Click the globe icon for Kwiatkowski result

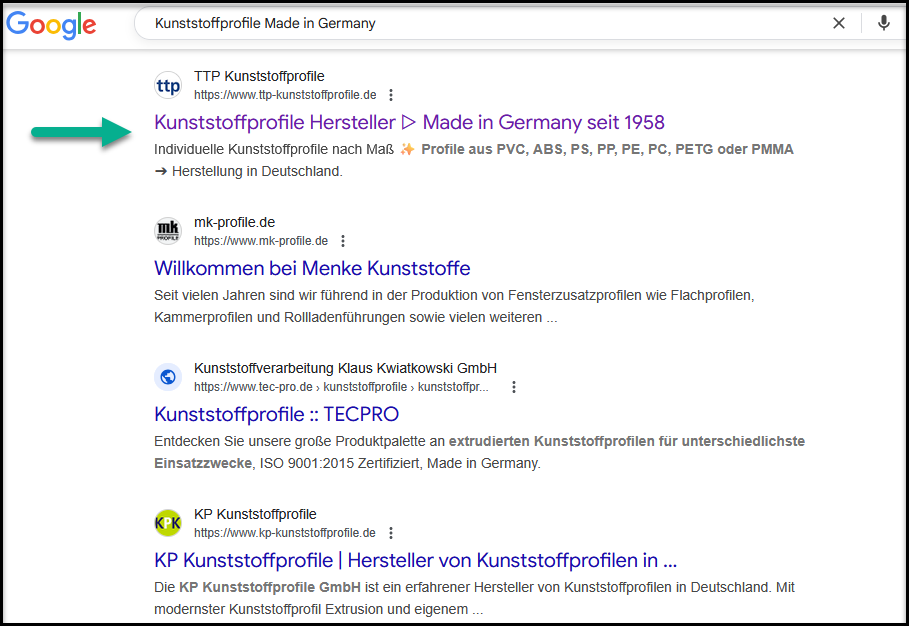168,377
